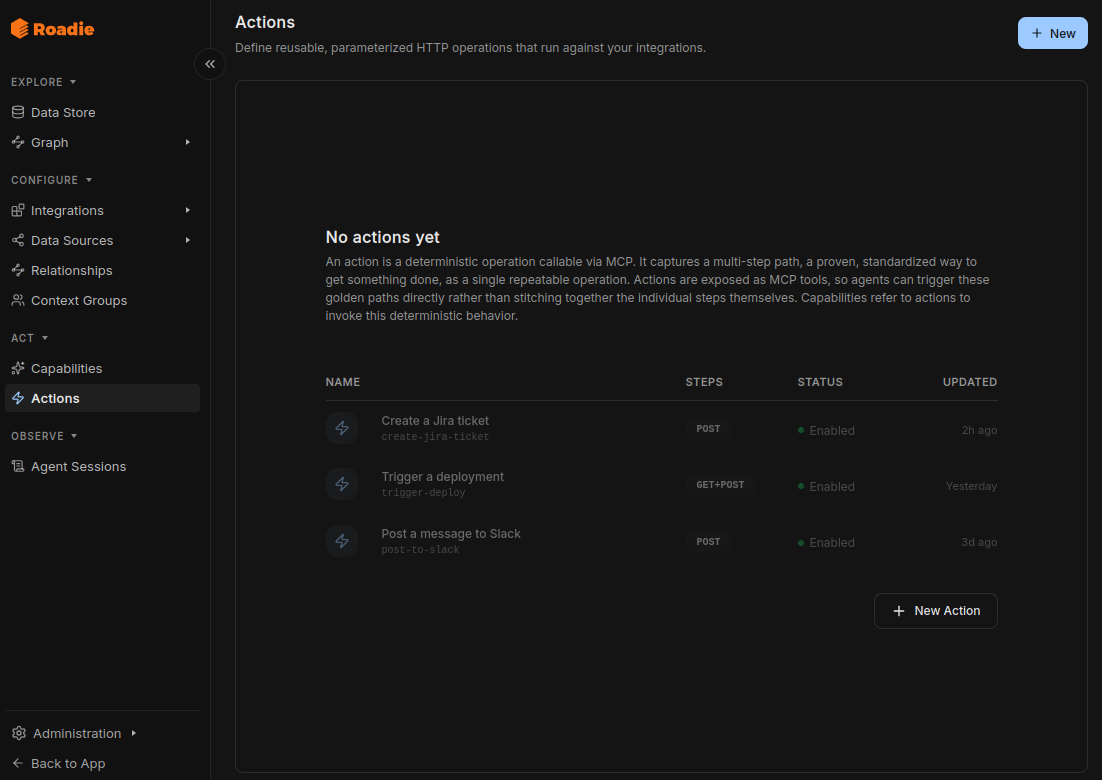Expand the Administration submenu arrow

click(x=134, y=734)
